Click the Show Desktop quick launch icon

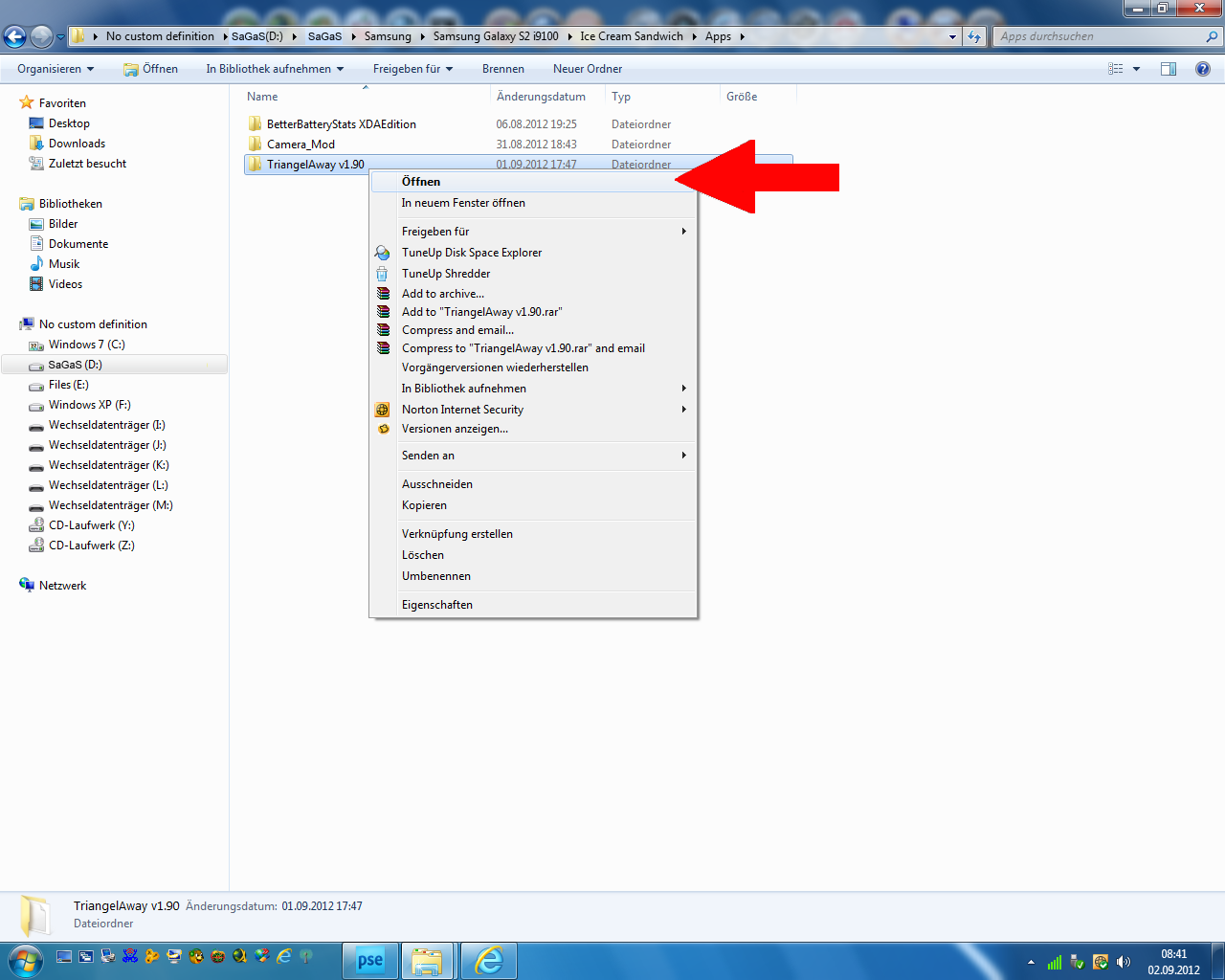tap(64, 956)
